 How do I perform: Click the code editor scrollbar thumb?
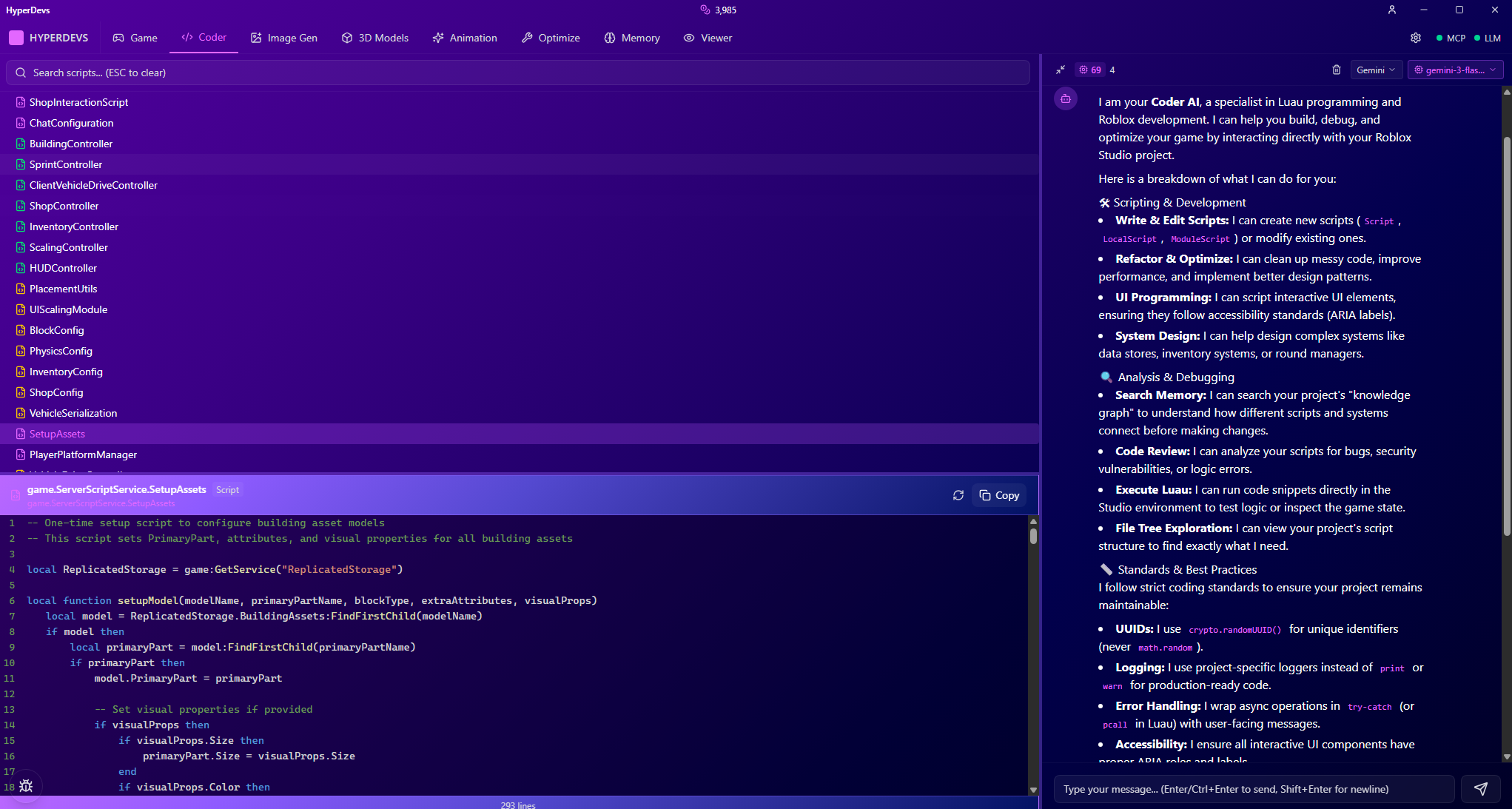coord(1033,536)
